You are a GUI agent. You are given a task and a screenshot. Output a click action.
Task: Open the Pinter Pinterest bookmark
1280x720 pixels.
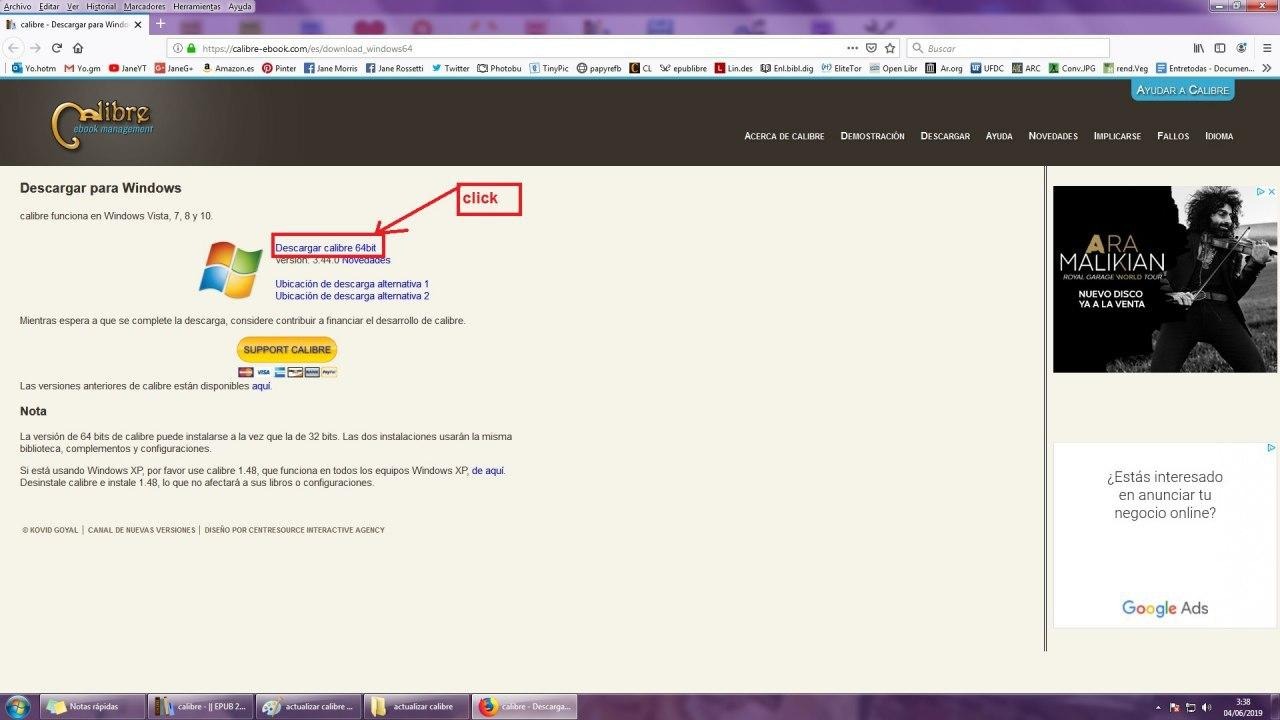(279, 68)
